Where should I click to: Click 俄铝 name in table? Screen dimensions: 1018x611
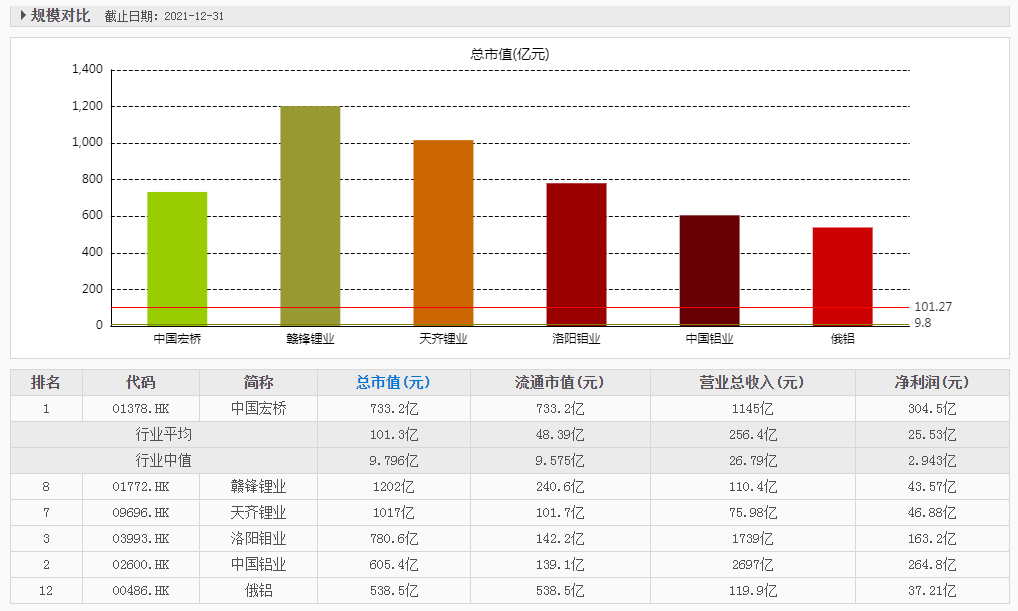pos(258,590)
